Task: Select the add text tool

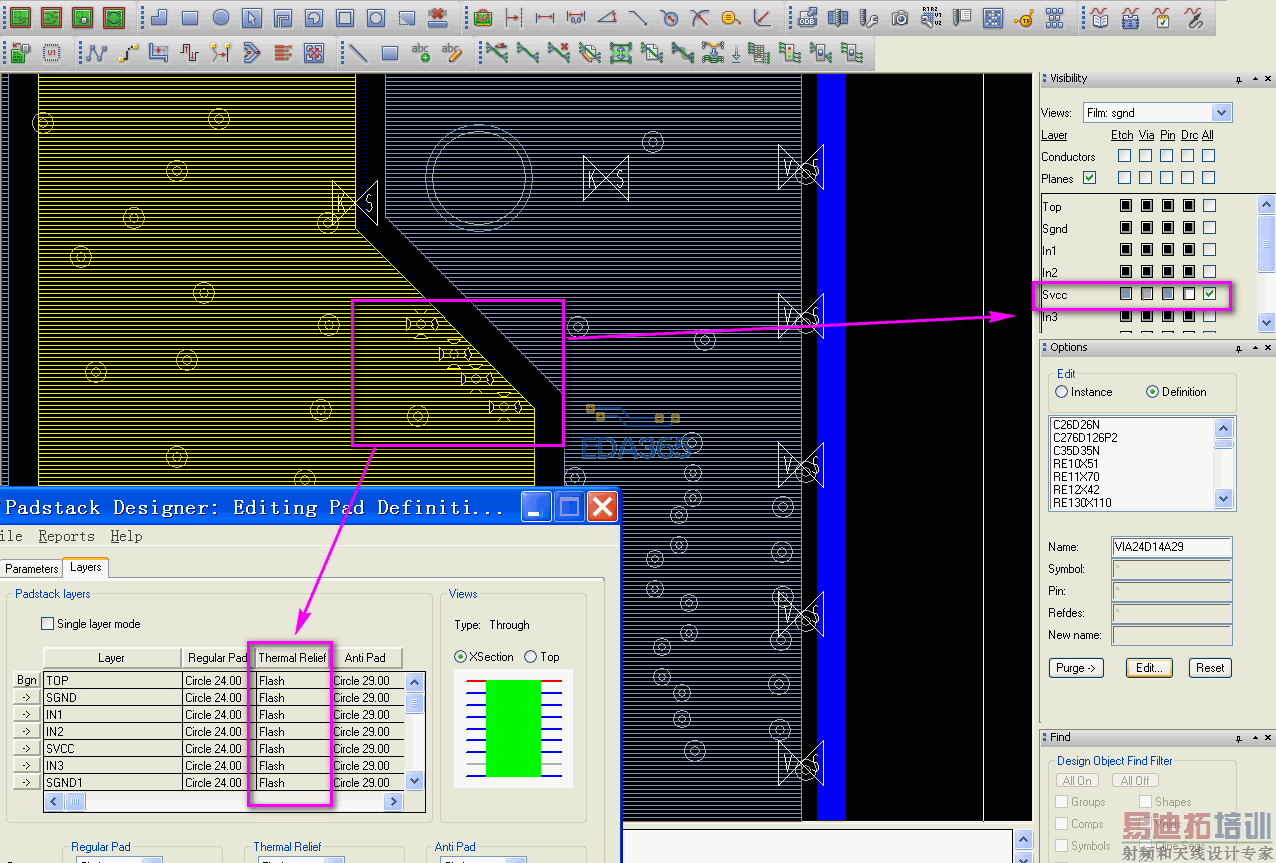Action: (421, 53)
